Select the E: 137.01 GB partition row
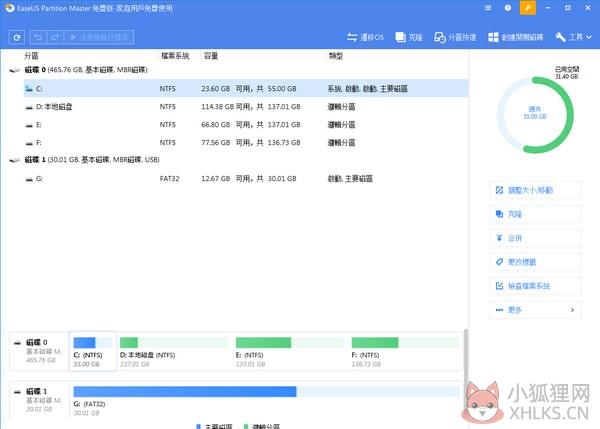The width and height of the screenshot is (600, 429). (x=246, y=124)
